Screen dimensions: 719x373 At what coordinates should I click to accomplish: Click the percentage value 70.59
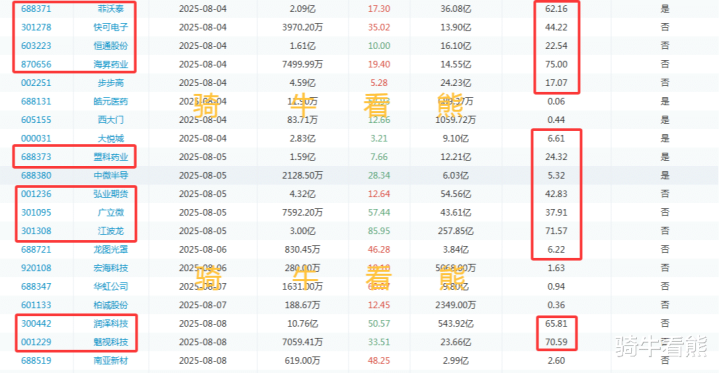click(556, 342)
